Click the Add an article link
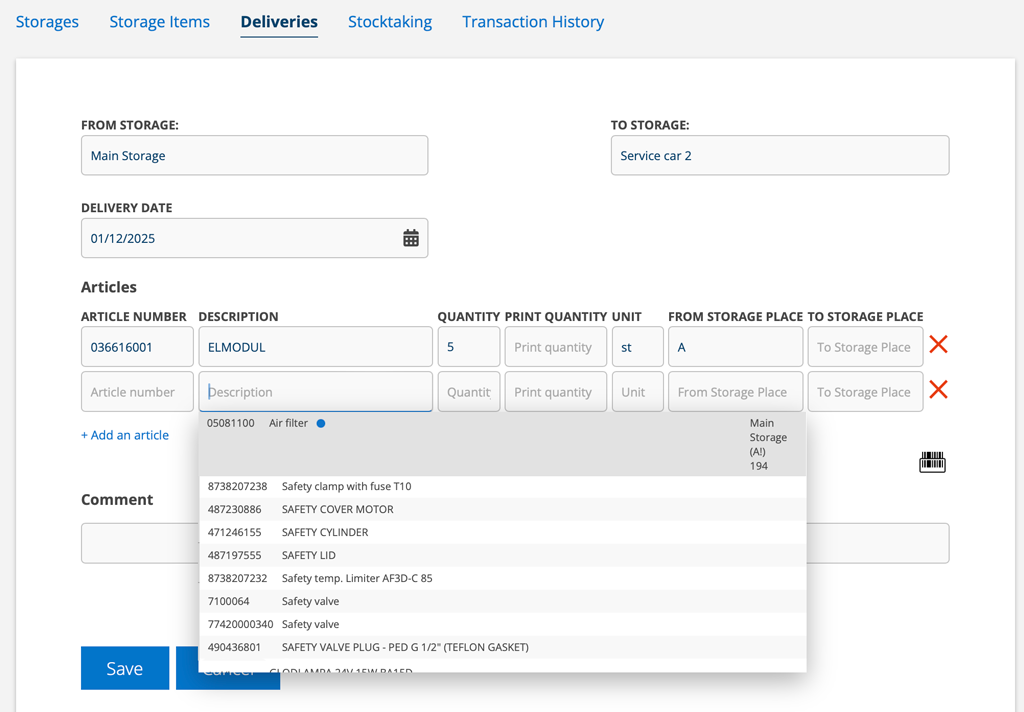1024x712 pixels. click(125, 435)
